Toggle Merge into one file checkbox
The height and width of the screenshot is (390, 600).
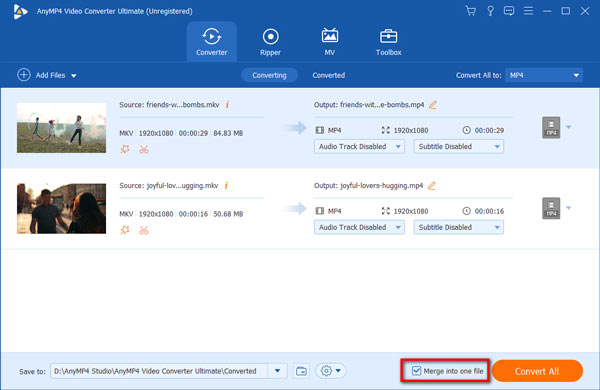point(416,371)
